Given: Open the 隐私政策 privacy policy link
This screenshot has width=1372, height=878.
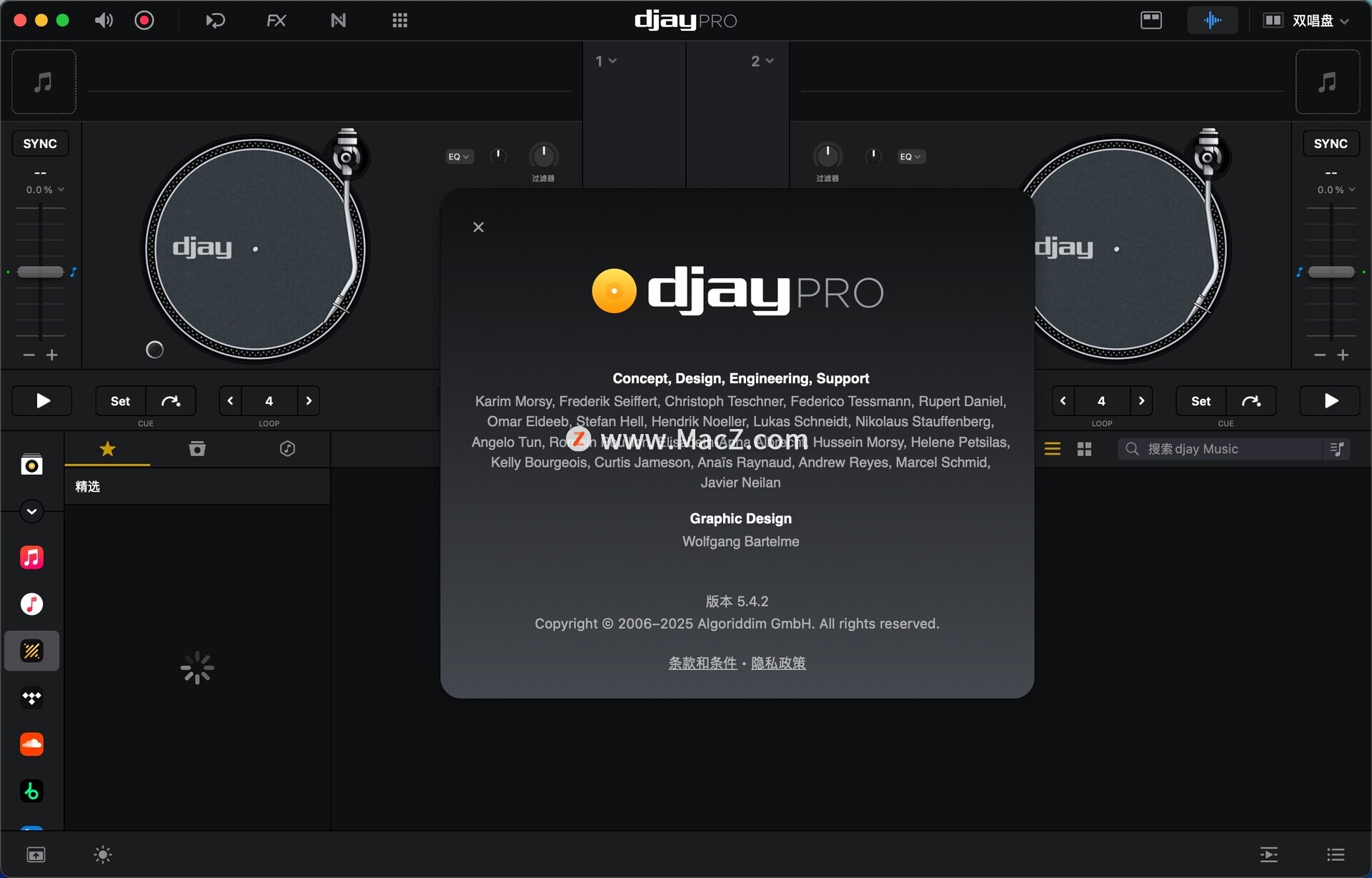Looking at the screenshot, I should click(x=778, y=663).
